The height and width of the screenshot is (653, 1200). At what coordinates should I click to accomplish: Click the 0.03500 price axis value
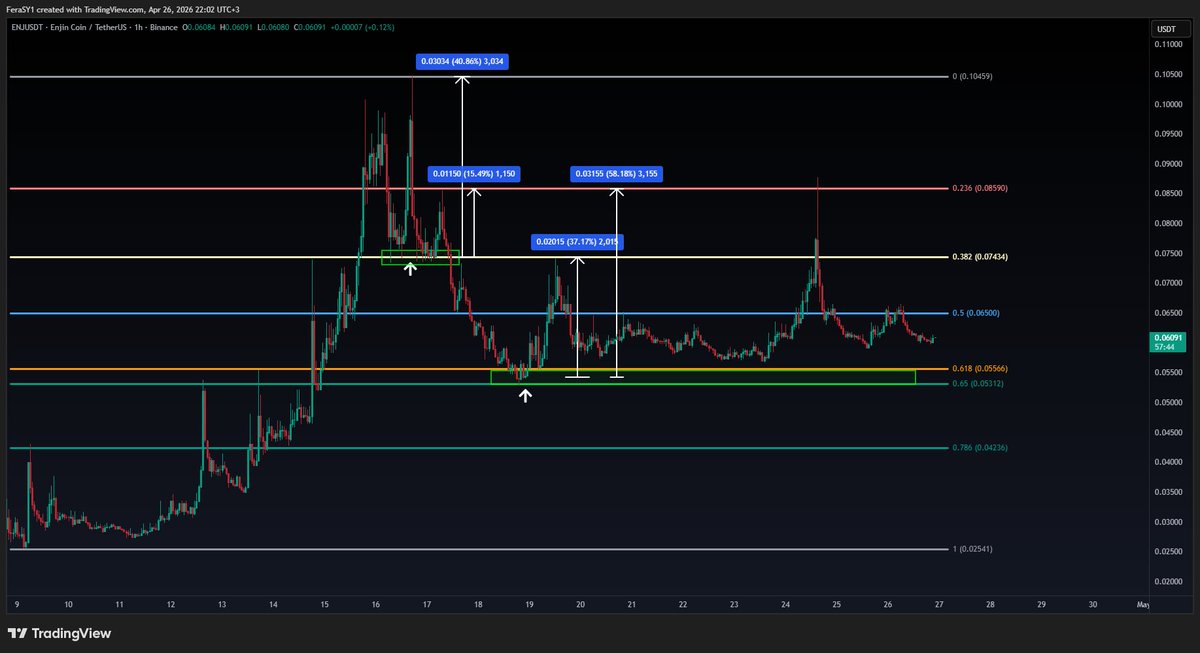[x=1170, y=492]
